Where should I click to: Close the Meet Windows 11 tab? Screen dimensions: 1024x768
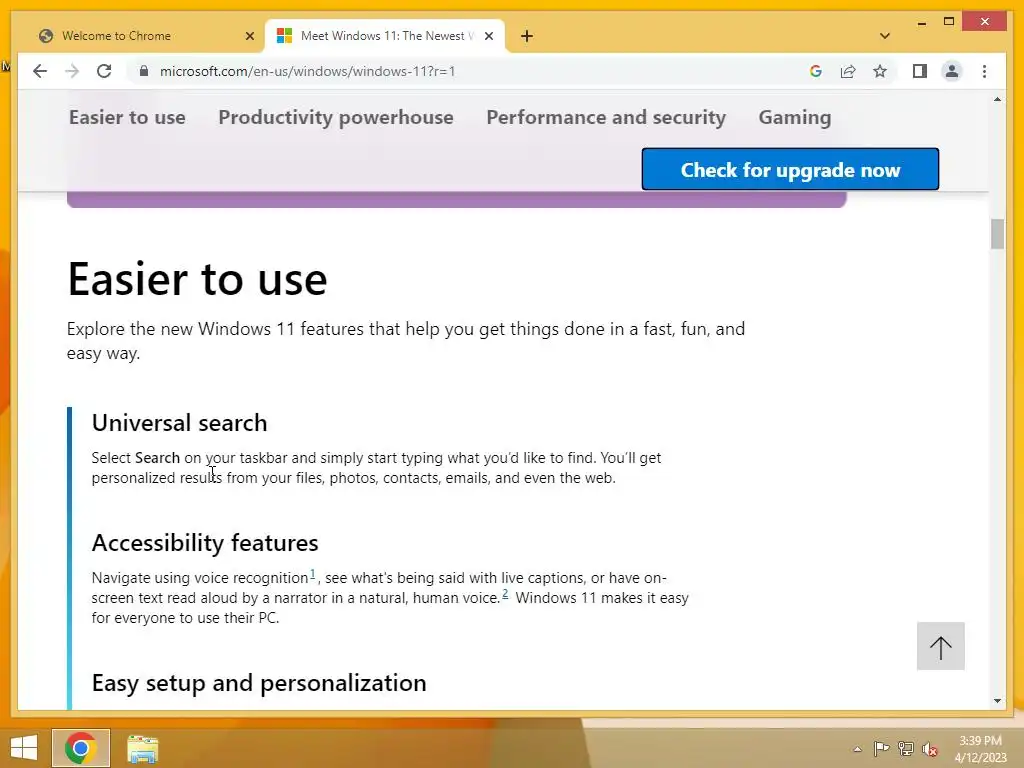point(488,36)
